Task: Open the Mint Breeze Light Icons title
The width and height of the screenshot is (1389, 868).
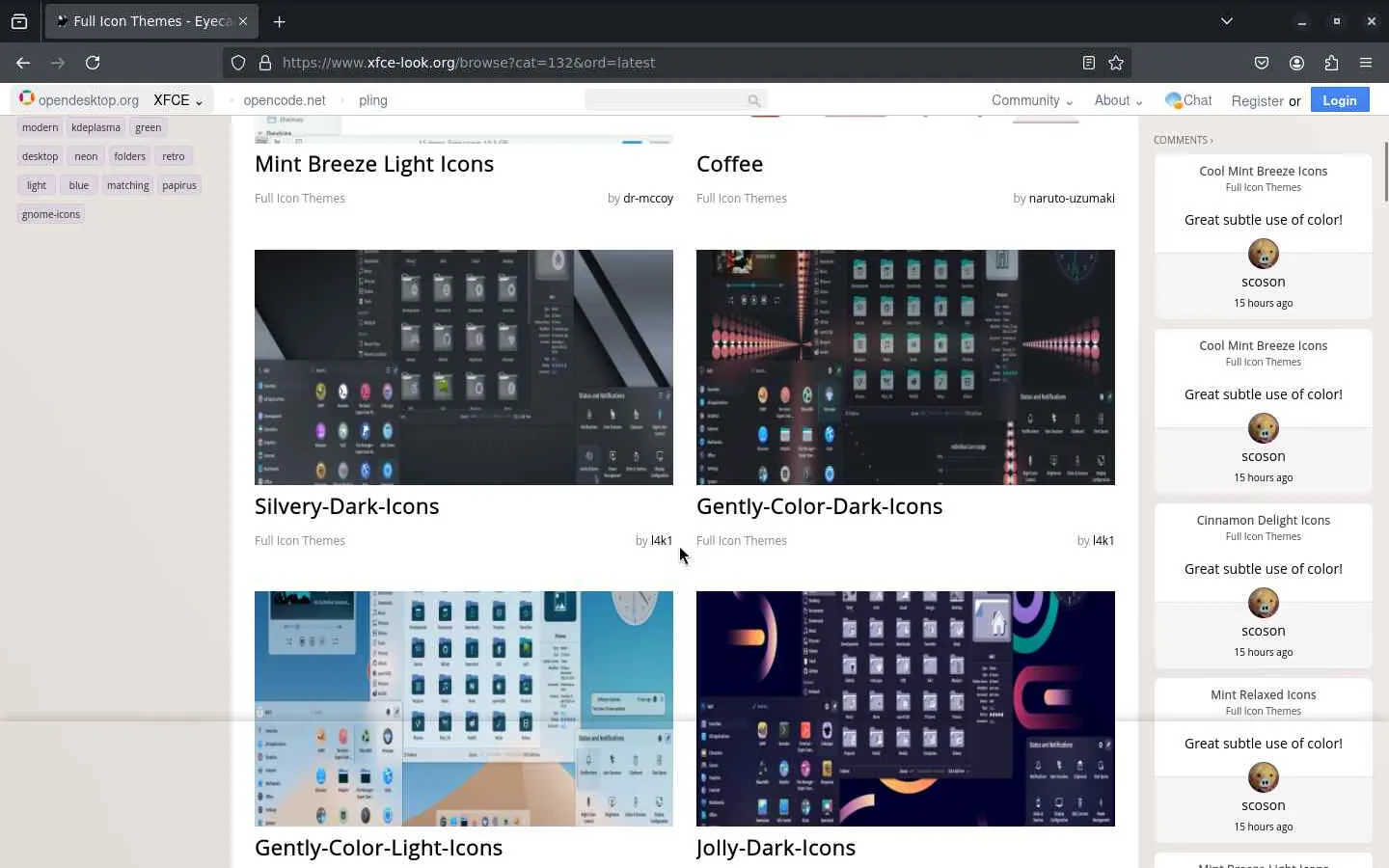Action: click(x=374, y=164)
